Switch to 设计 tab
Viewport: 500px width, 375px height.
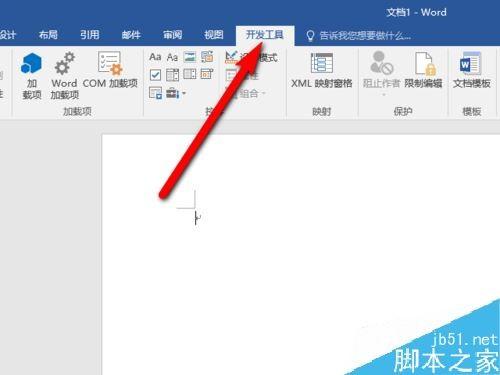(x=7, y=35)
